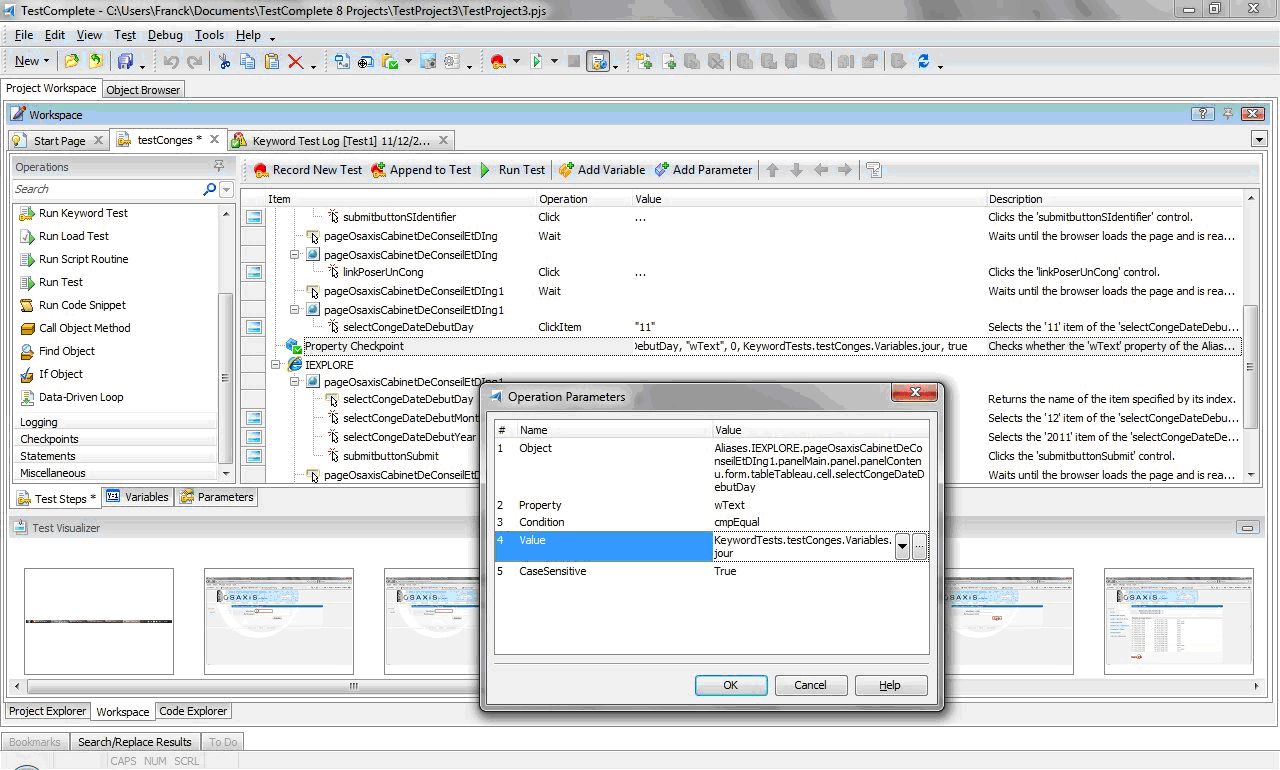Screen dimensions: 1280x770
Task: Collapse the IEXPLORE tree node
Action: [x=277, y=365]
